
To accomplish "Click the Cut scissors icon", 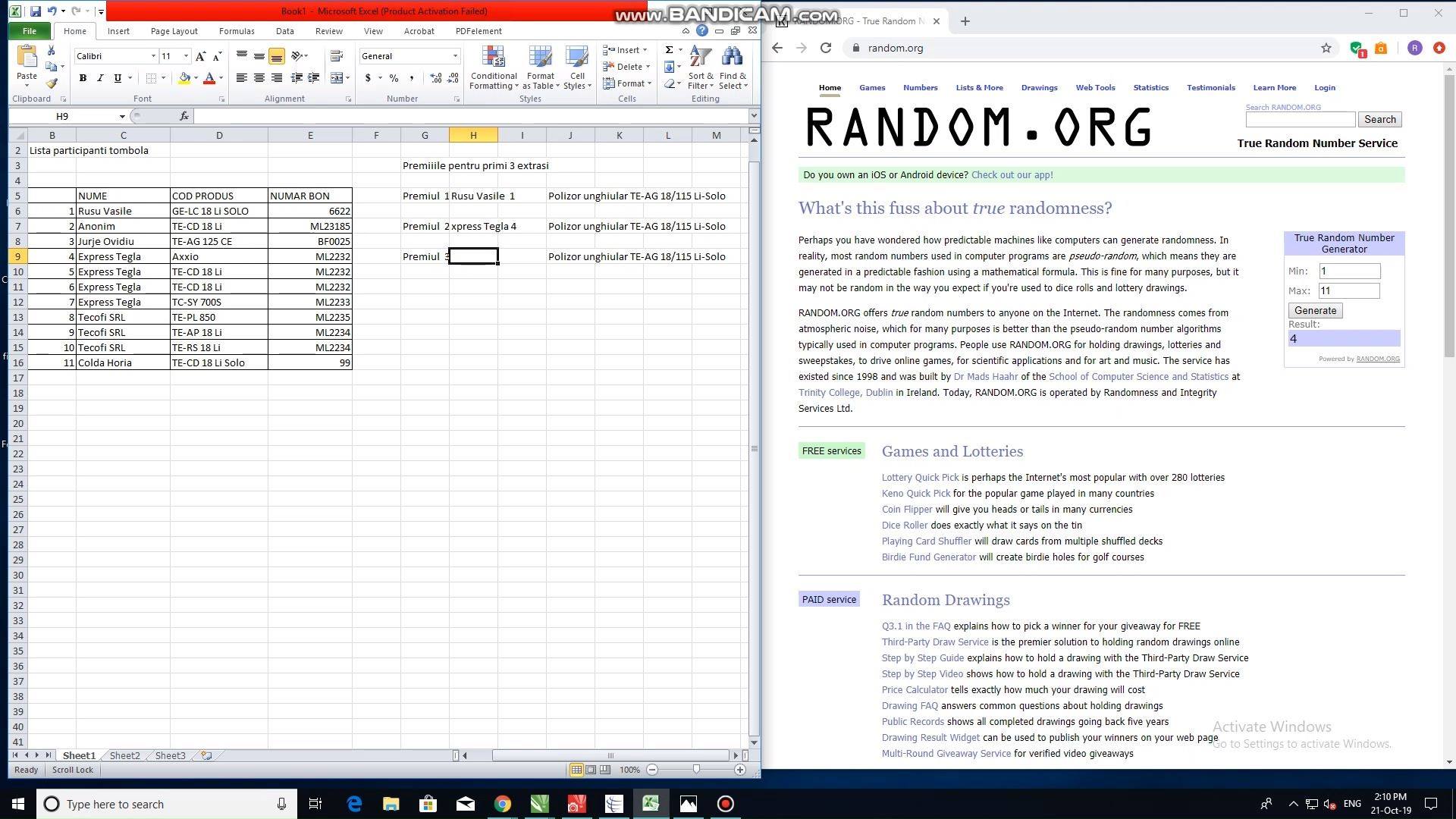I will (51, 50).
